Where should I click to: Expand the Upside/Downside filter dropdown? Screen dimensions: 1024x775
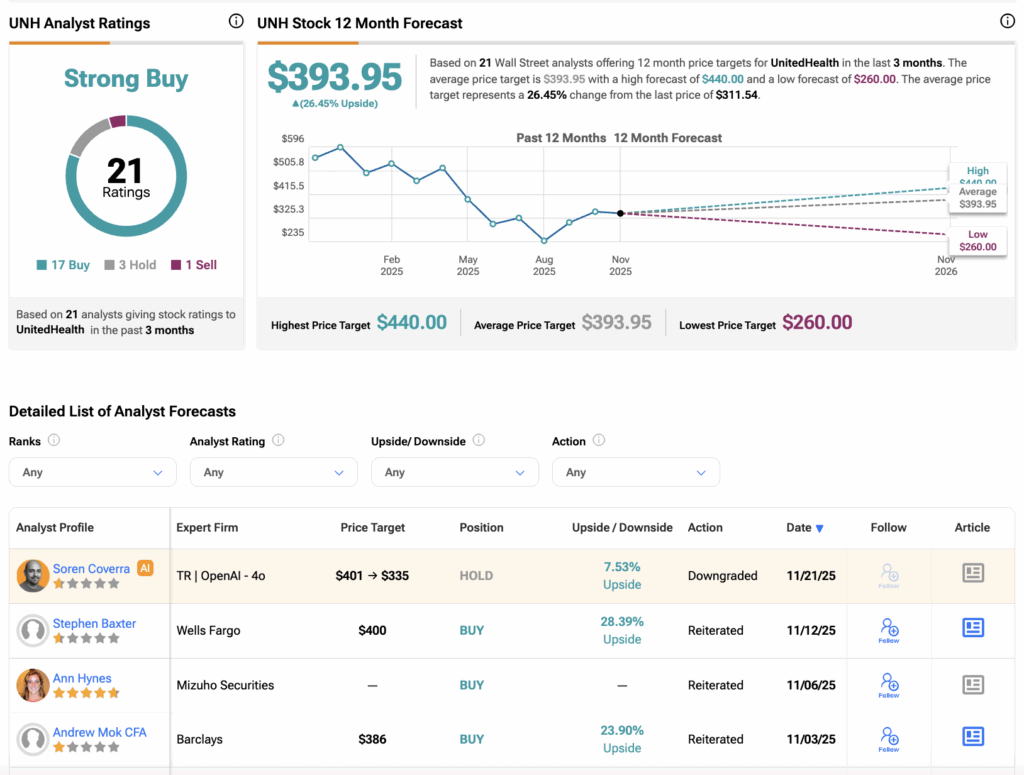click(454, 472)
